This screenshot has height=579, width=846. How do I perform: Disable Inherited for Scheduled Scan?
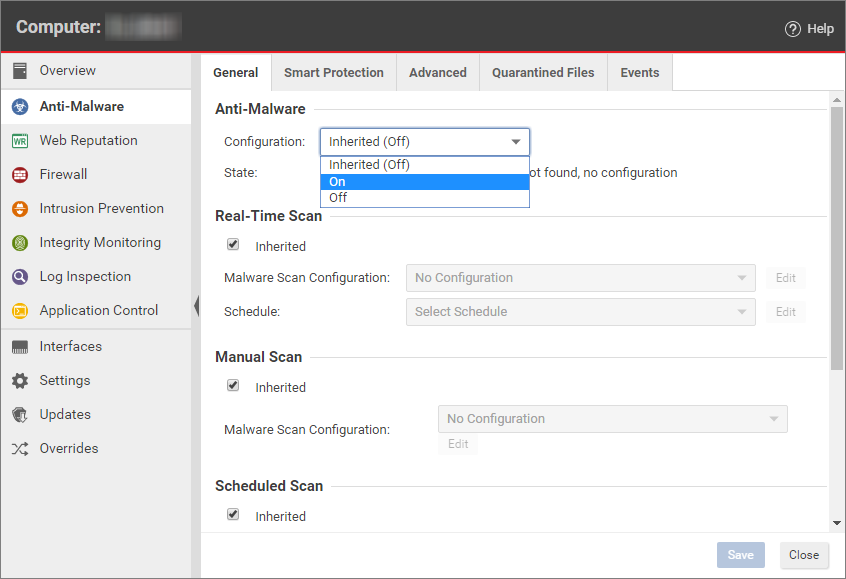[232, 514]
